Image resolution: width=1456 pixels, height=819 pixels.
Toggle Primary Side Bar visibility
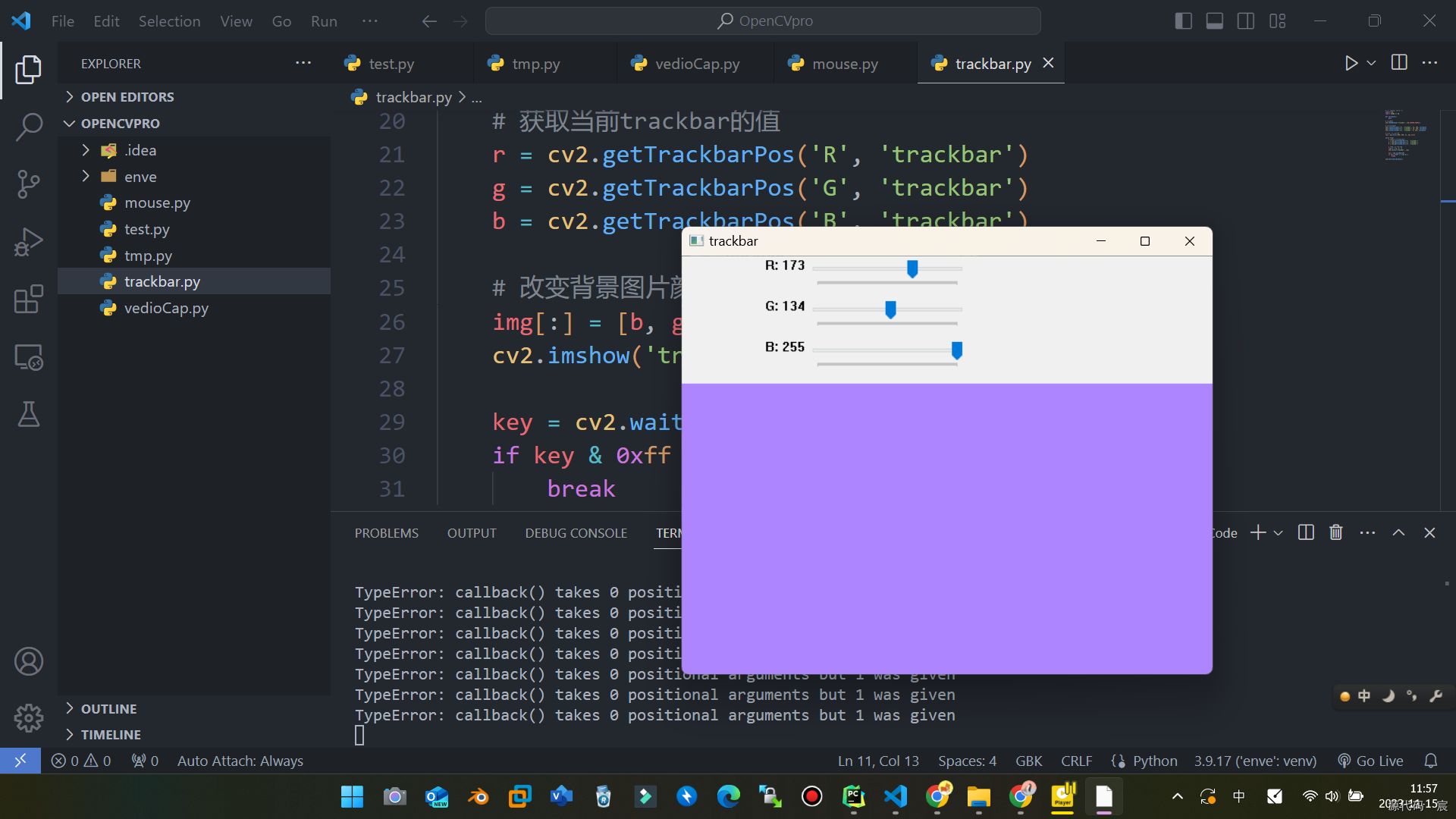(x=1184, y=21)
